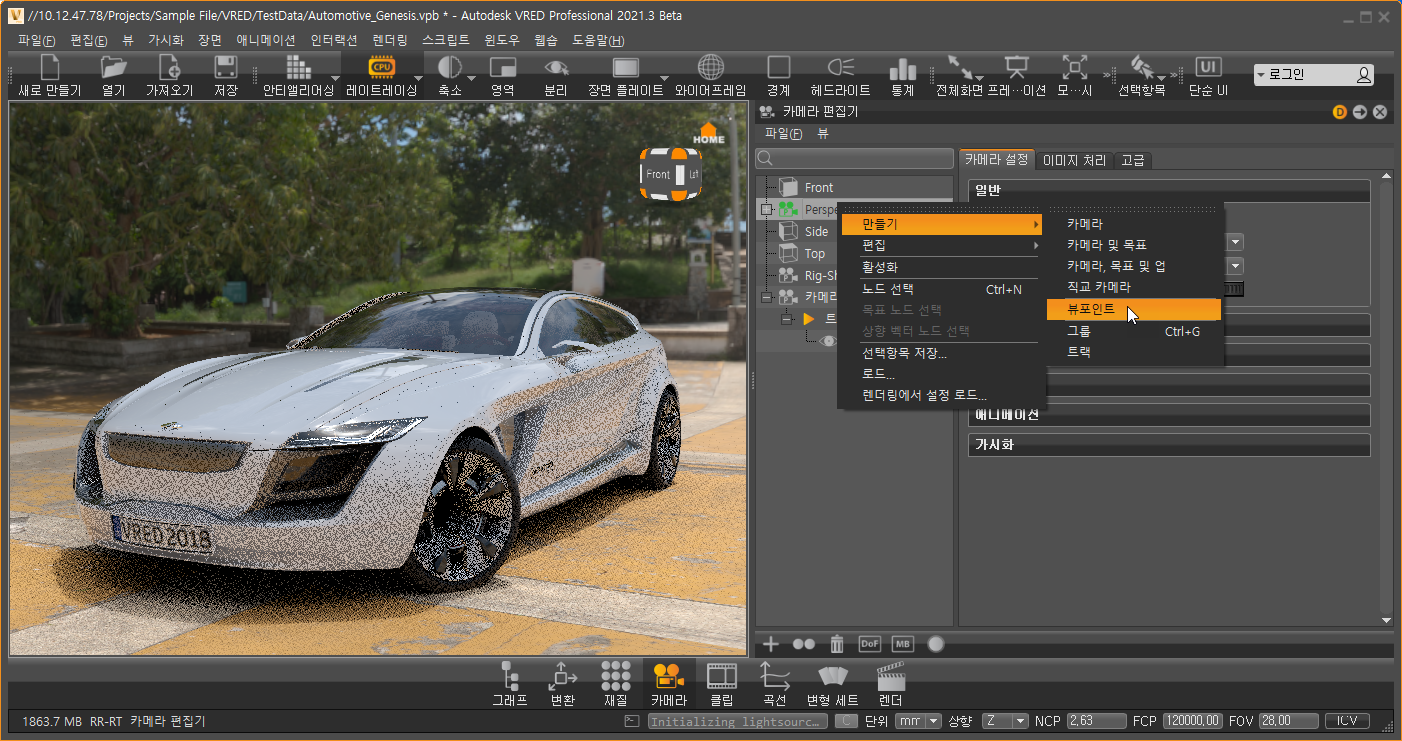The image size is (1402, 741).
Task: Toggle the Wireframe display icon
Action: 710,68
